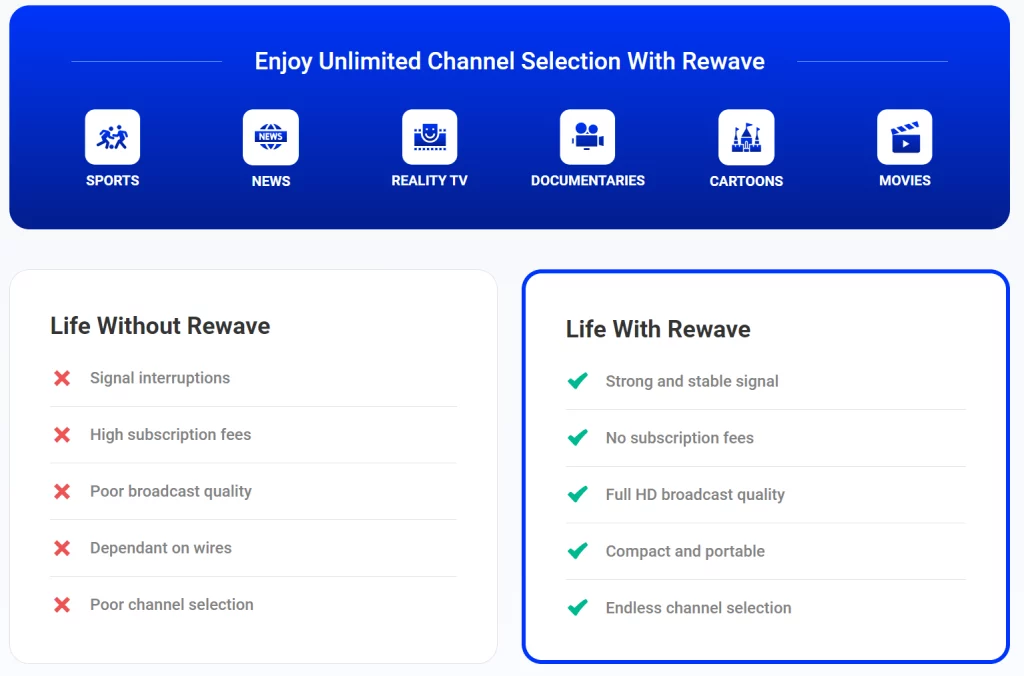The width and height of the screenshot is (1024, 676).
Task: Click the 'Life Without Rewave' heading
Action: [x=160, y=325]
